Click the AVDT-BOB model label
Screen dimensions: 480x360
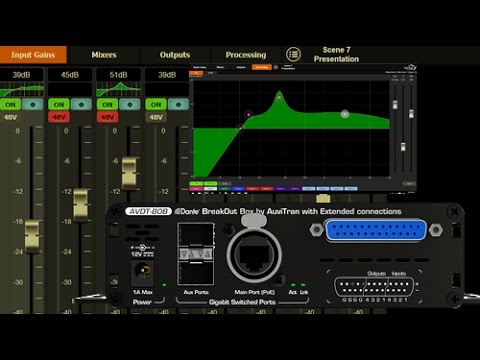pos(148,211)
